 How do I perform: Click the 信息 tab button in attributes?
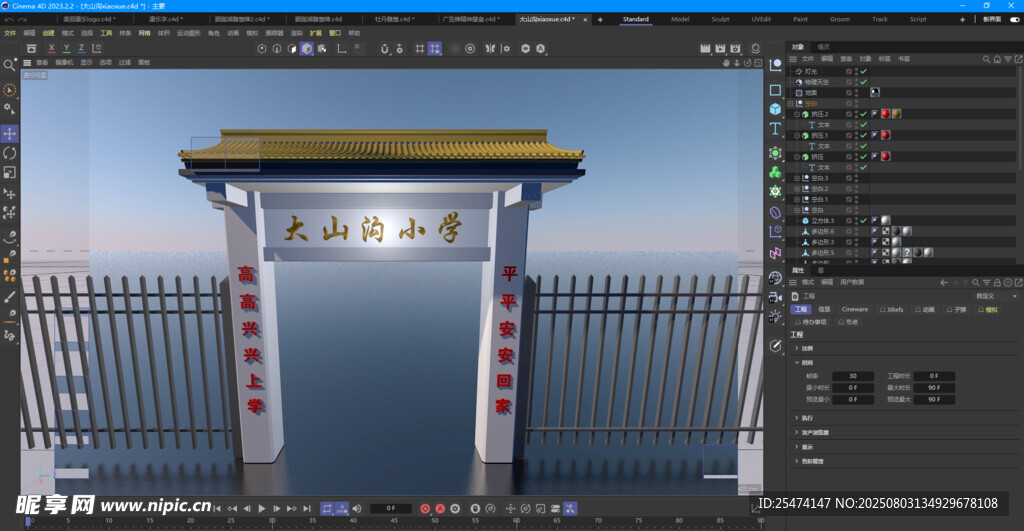pos(824,310)
